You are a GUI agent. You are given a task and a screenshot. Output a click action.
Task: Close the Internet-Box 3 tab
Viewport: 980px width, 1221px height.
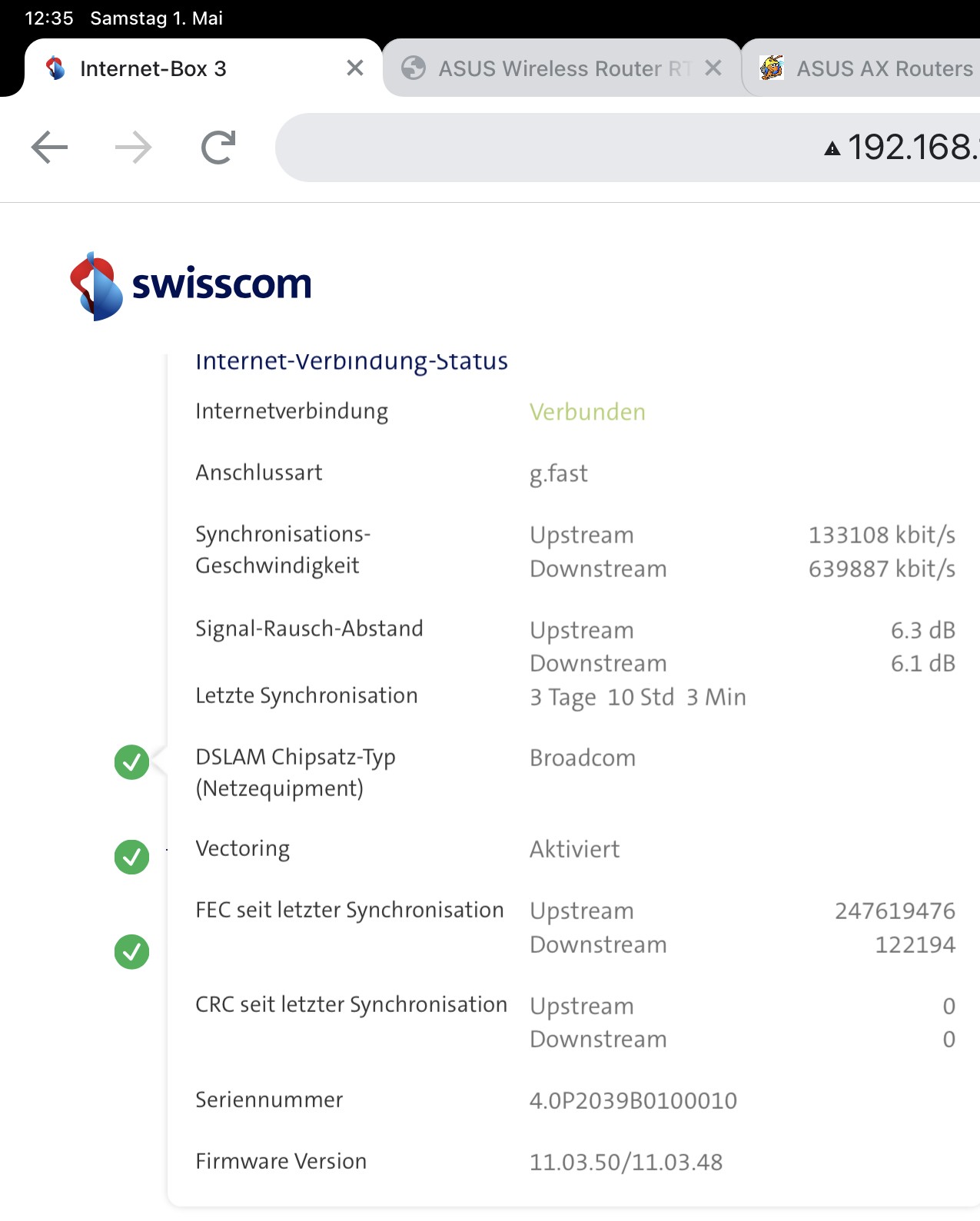(355, 68)
